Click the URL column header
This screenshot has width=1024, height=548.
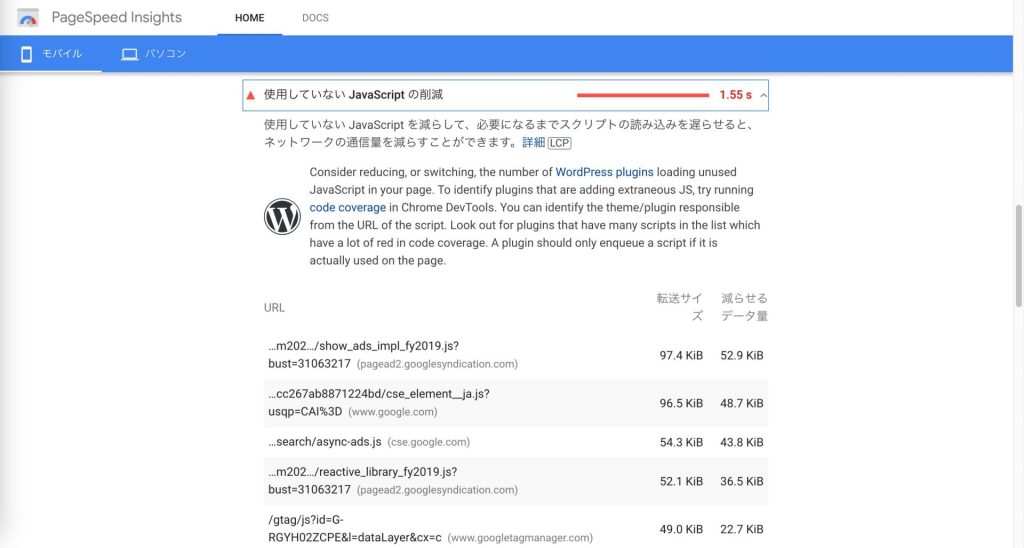pyautogui.click(x=274, y=308)
